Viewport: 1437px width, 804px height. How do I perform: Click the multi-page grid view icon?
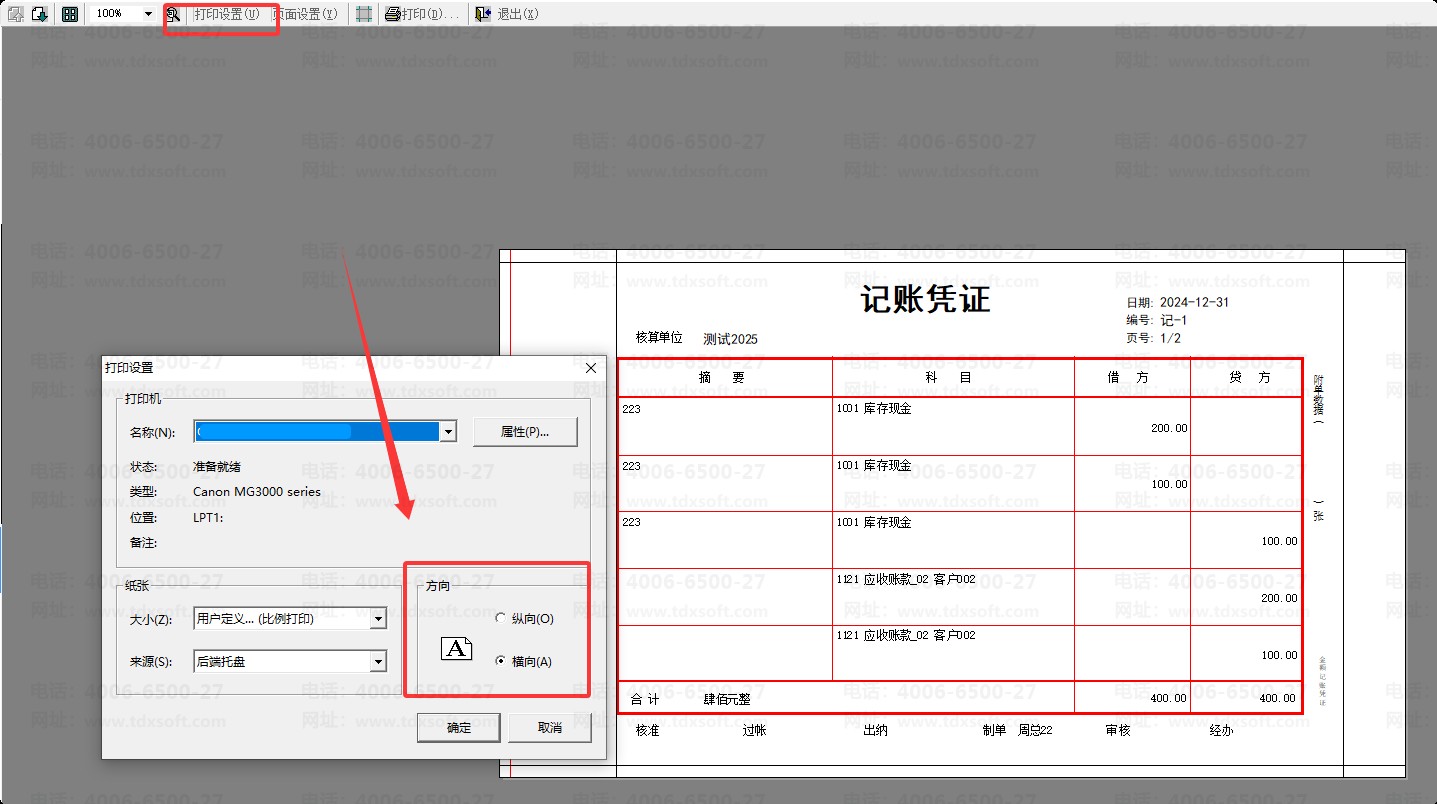[x=69, y=14]
